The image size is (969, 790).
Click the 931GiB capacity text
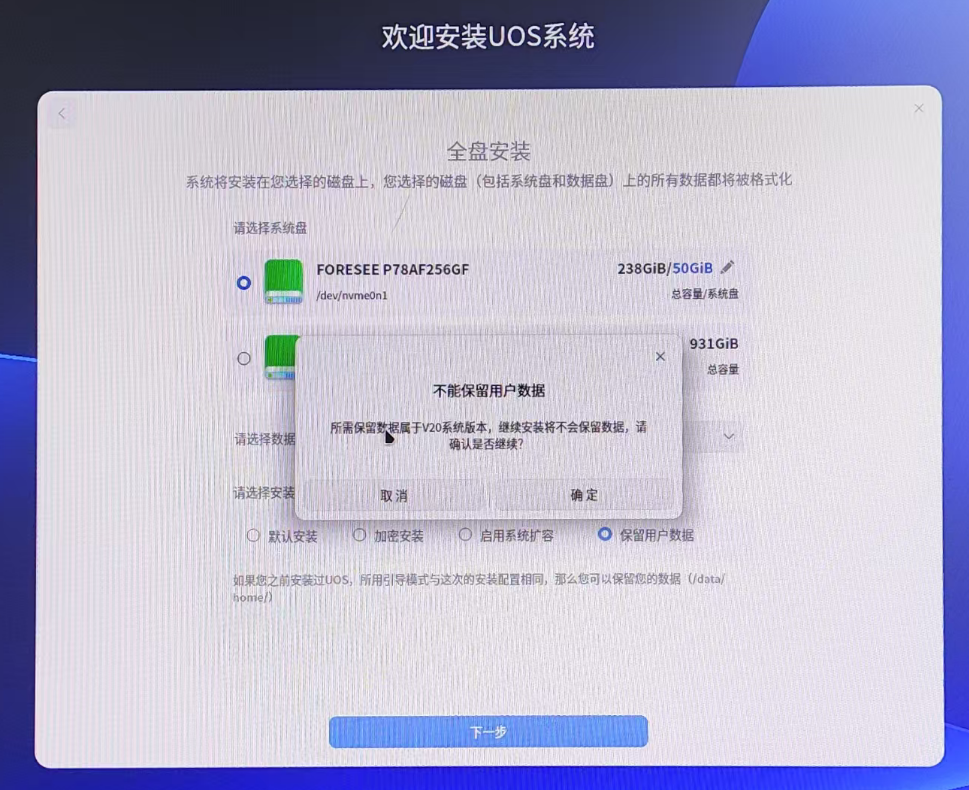point(714,344)
